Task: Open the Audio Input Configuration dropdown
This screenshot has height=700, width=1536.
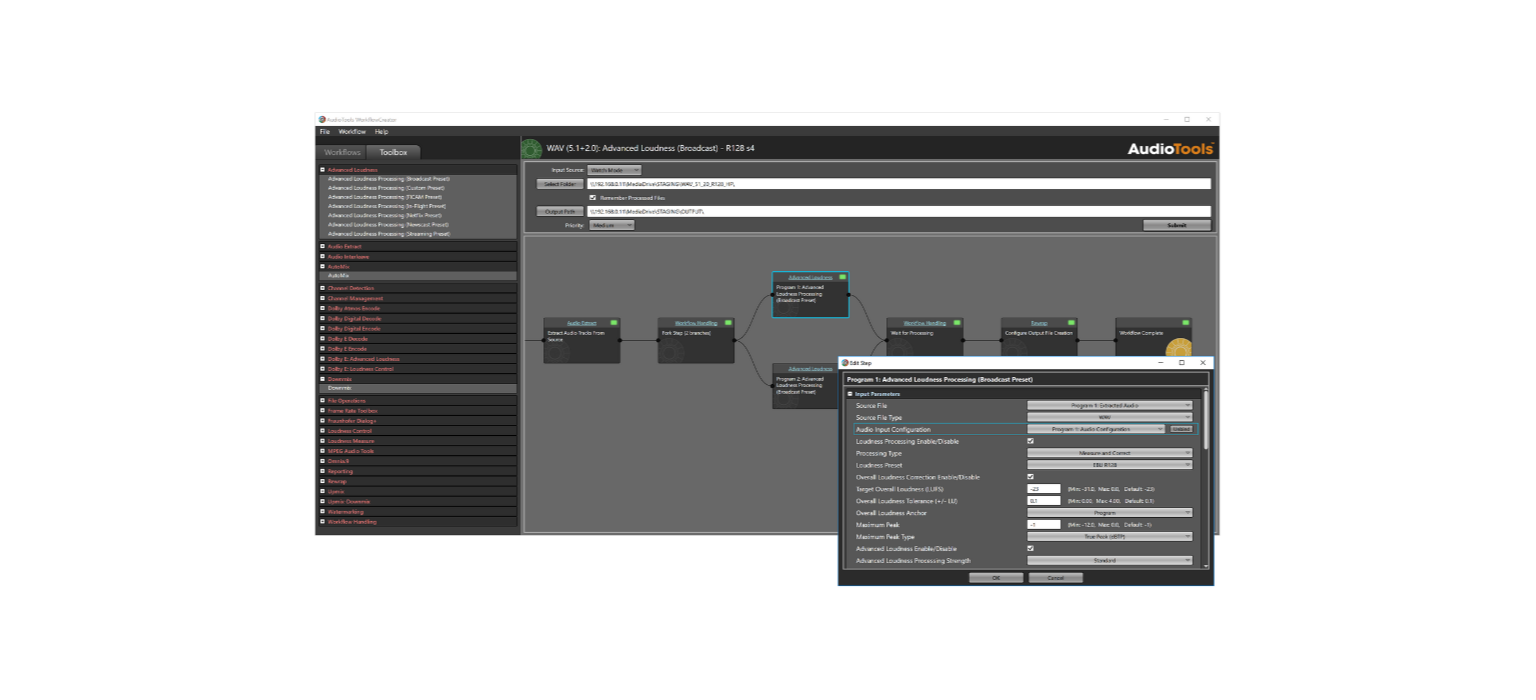Action: coord(1096,429)
